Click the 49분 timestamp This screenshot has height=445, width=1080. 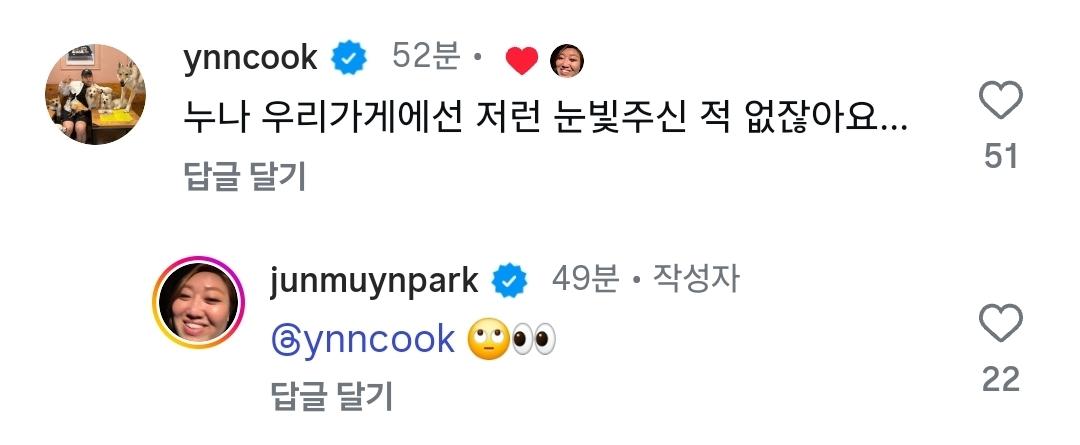pyautogui.click(x=585, y=279)
